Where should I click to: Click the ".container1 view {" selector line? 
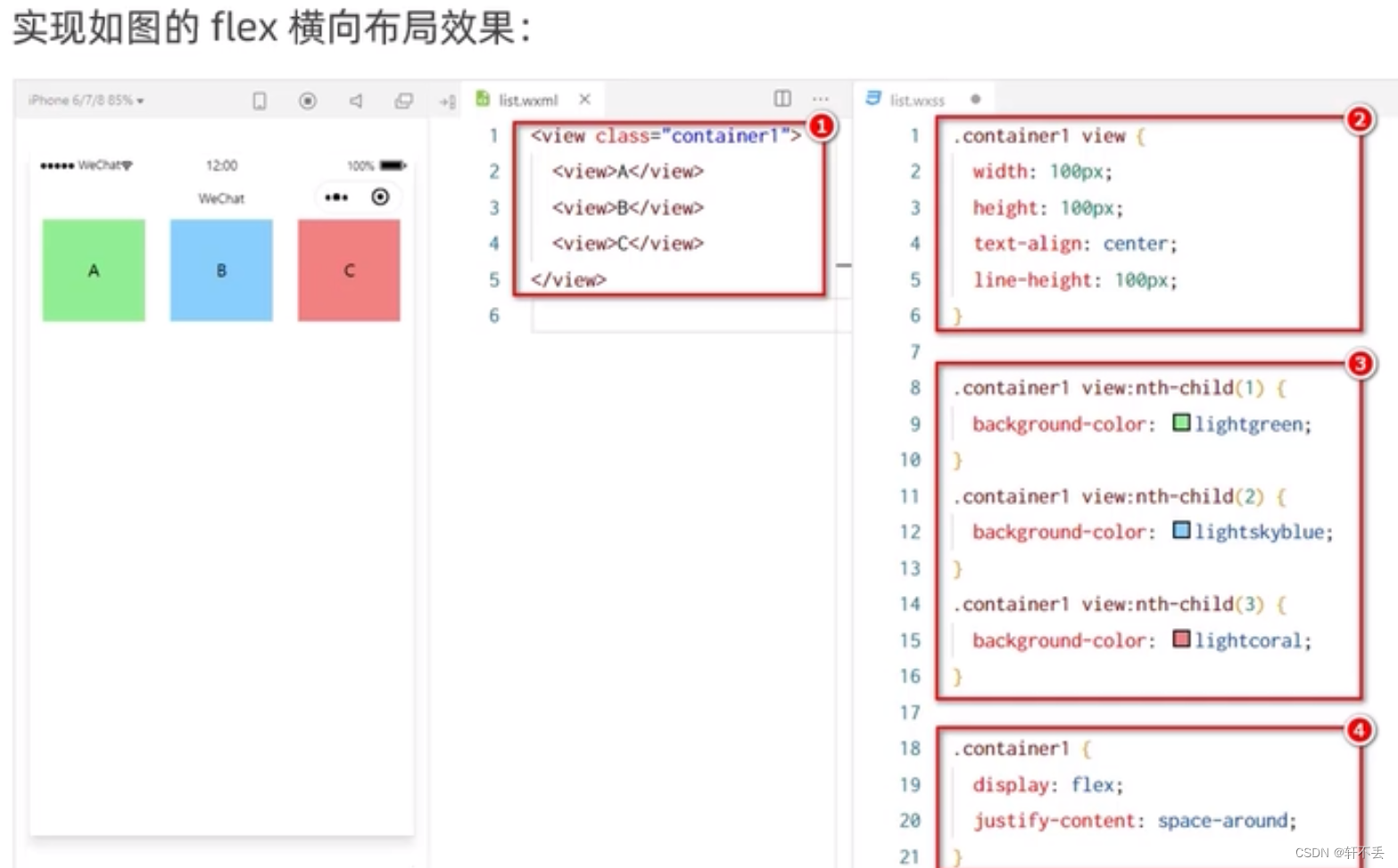(x=1050, y=136)
